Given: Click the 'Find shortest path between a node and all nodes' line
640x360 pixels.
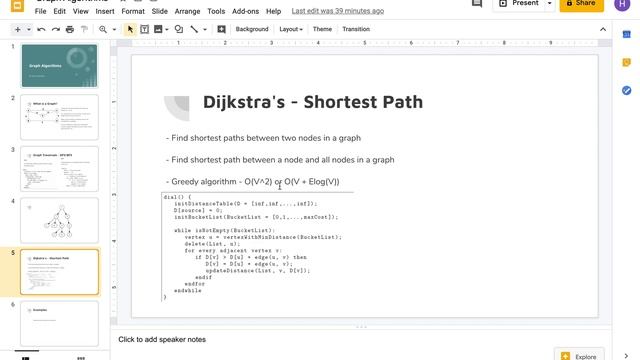Looking at the screenshot, I should tap(280, 160).
